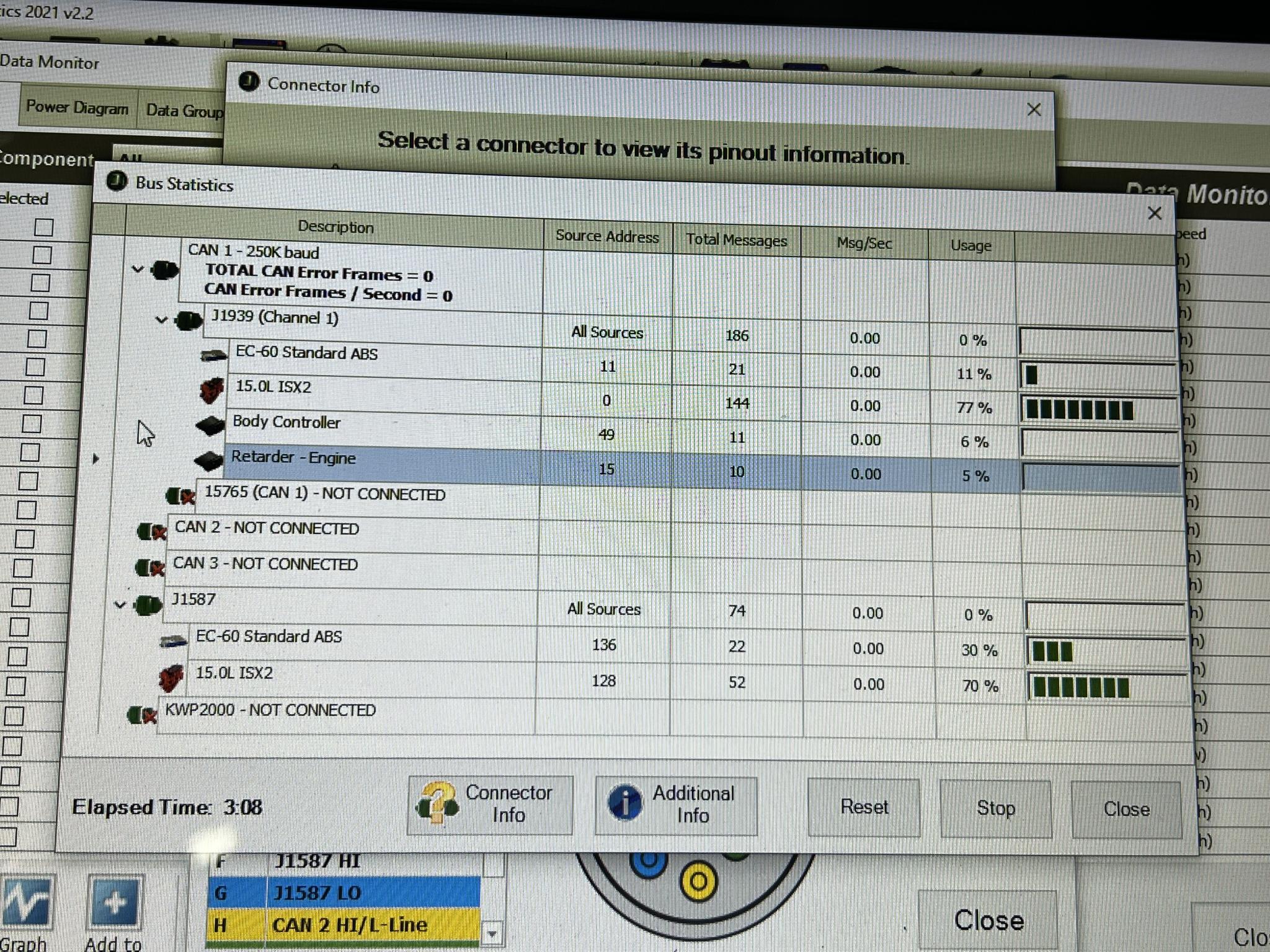The width and height of the screenshot is (1270, 952).
Task: Click the KWP2000 not connected icon
Action: 142,715
